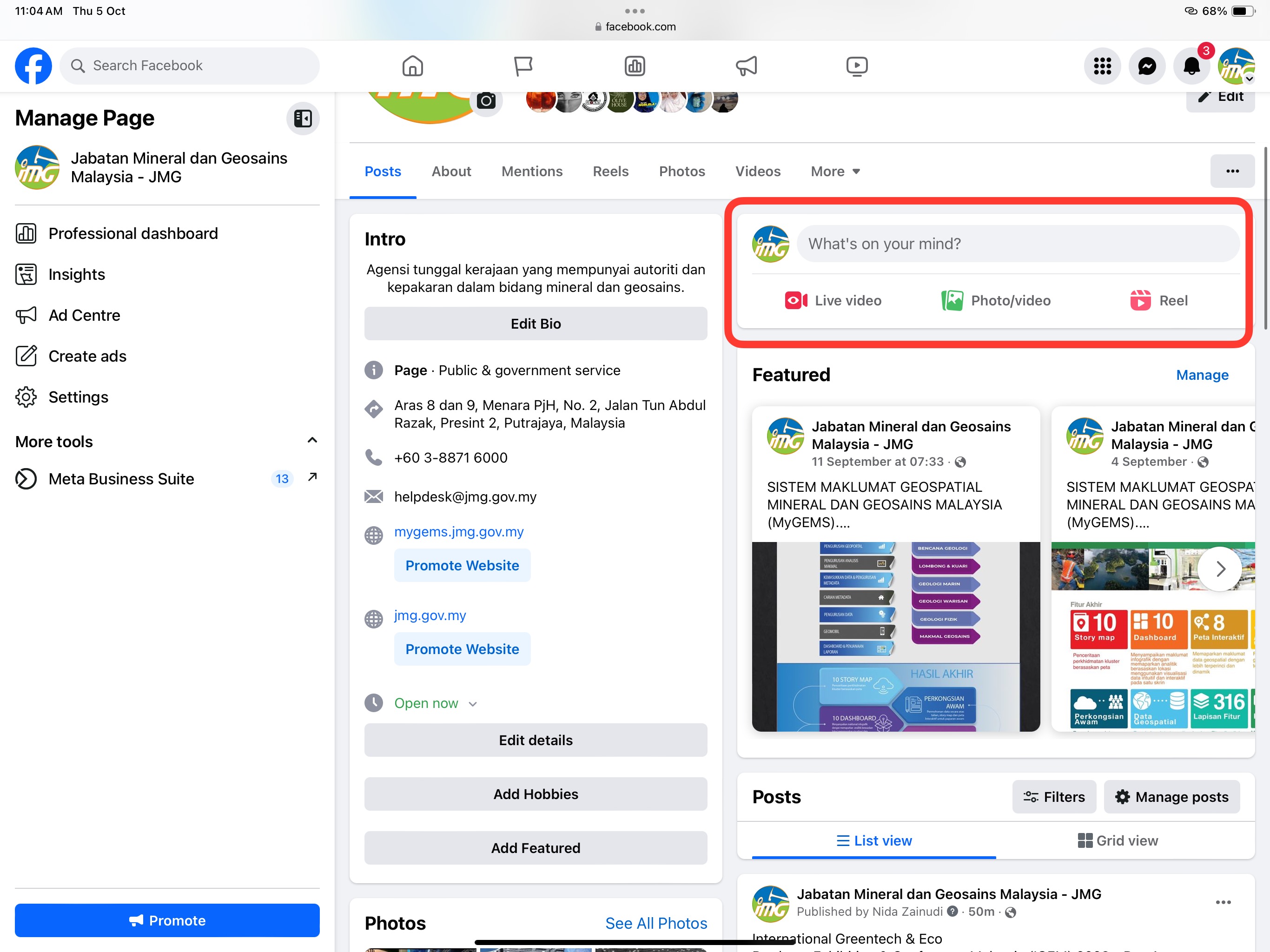Collapse the Manage Page sidebar
This screenshot has width=1270, height=952.
pos(303,119)
